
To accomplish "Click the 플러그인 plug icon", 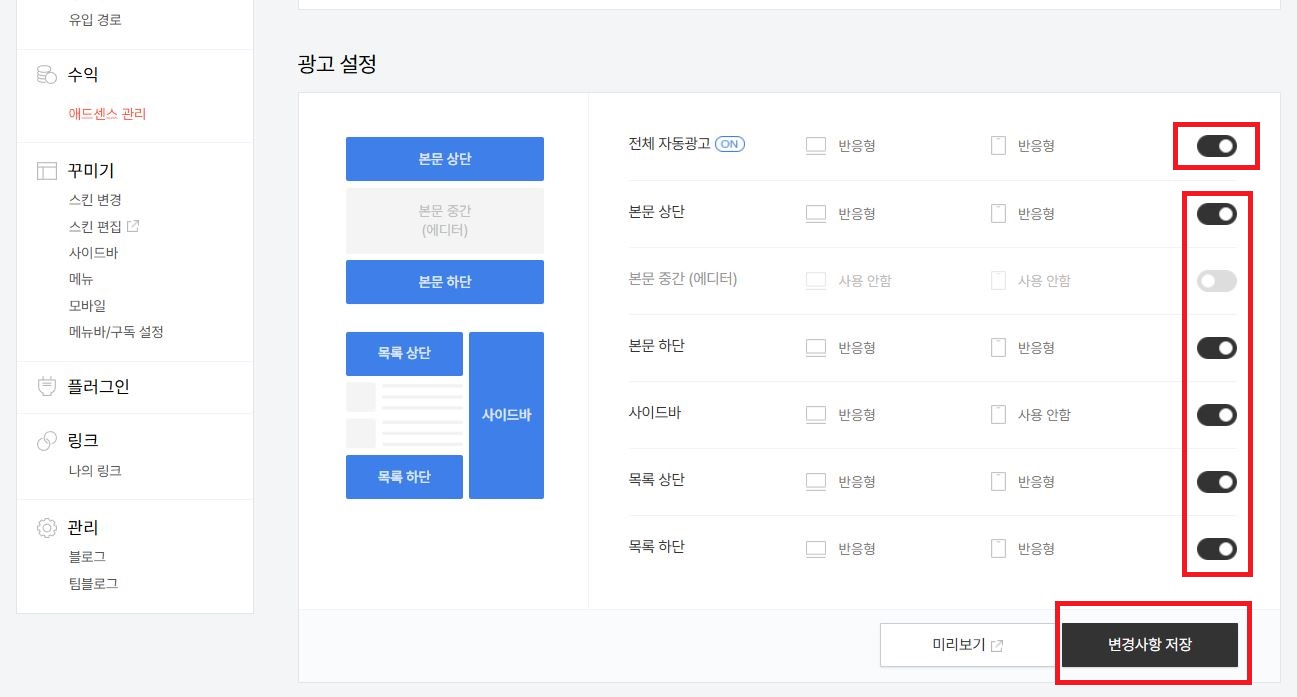I will click(46, 387).
